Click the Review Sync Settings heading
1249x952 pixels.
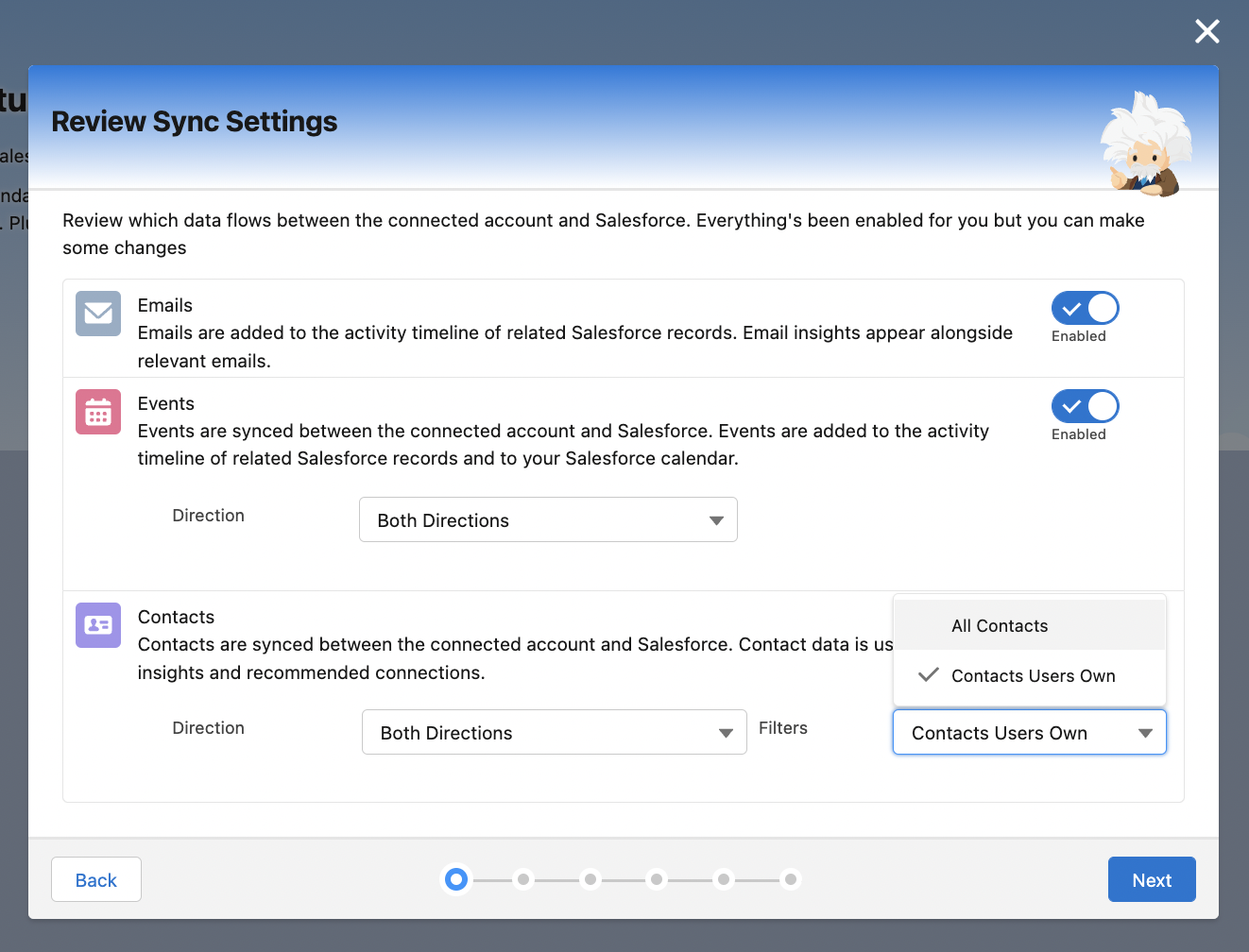point(195,122)
